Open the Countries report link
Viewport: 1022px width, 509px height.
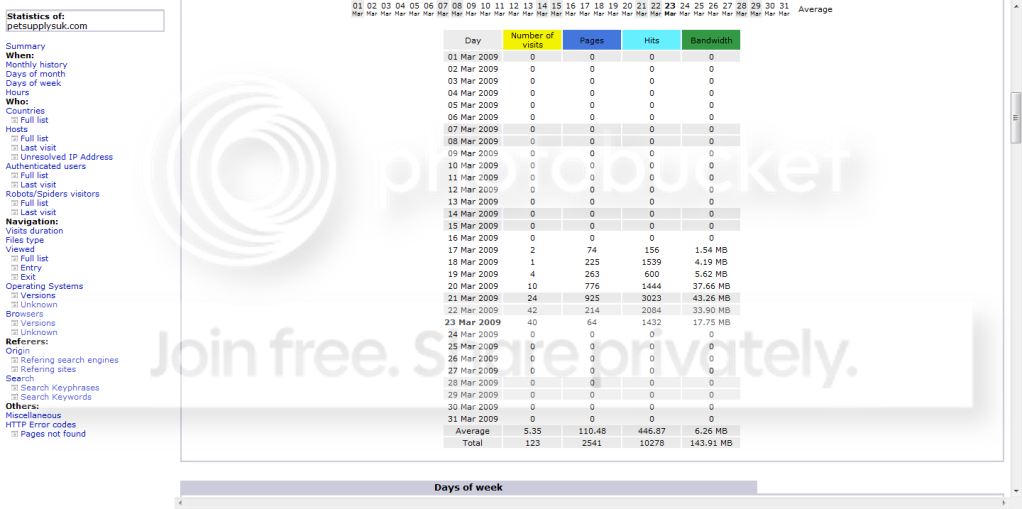(x=25, y=111)
